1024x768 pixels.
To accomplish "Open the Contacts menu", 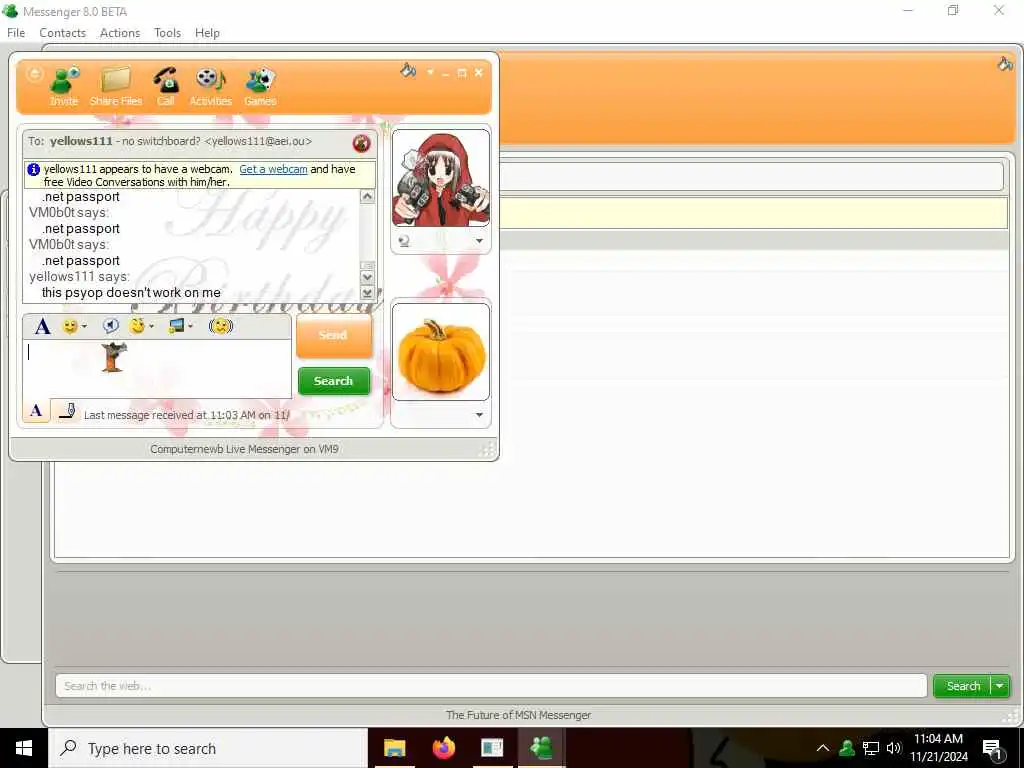I will point(63,33).
